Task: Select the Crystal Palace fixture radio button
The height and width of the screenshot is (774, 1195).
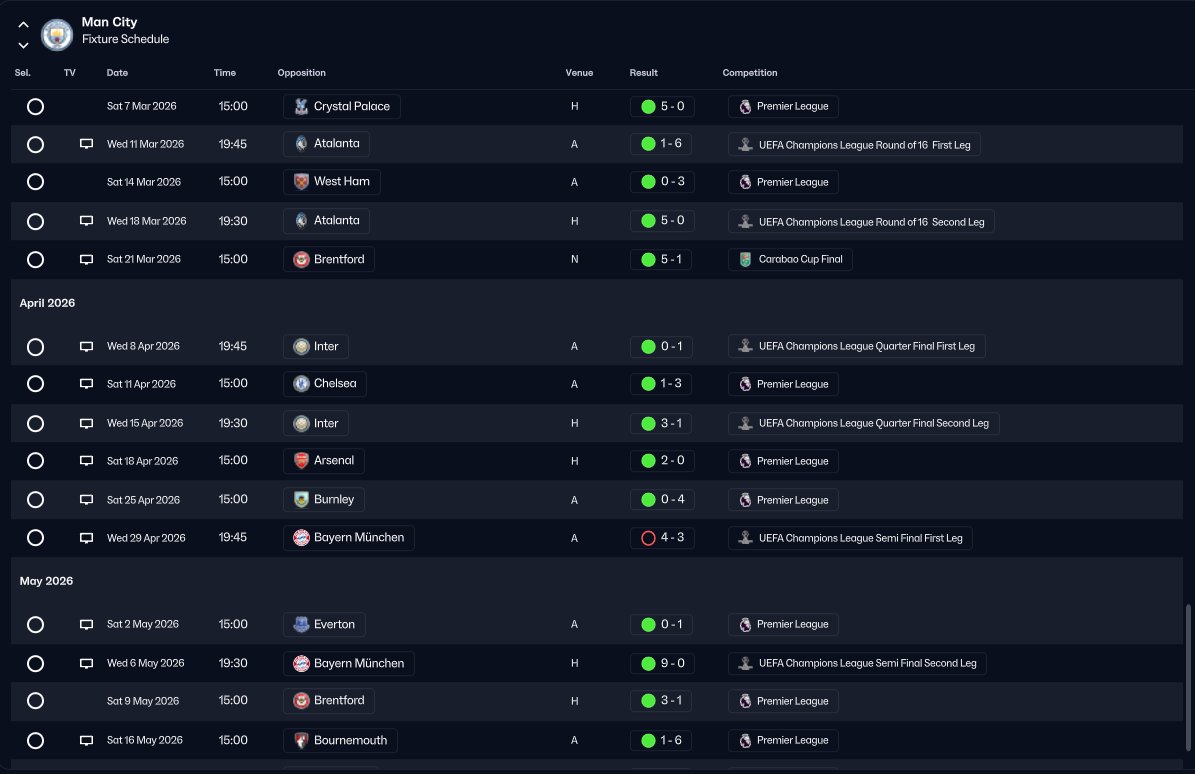Action: pyautogui.click(x=35, y=106)
